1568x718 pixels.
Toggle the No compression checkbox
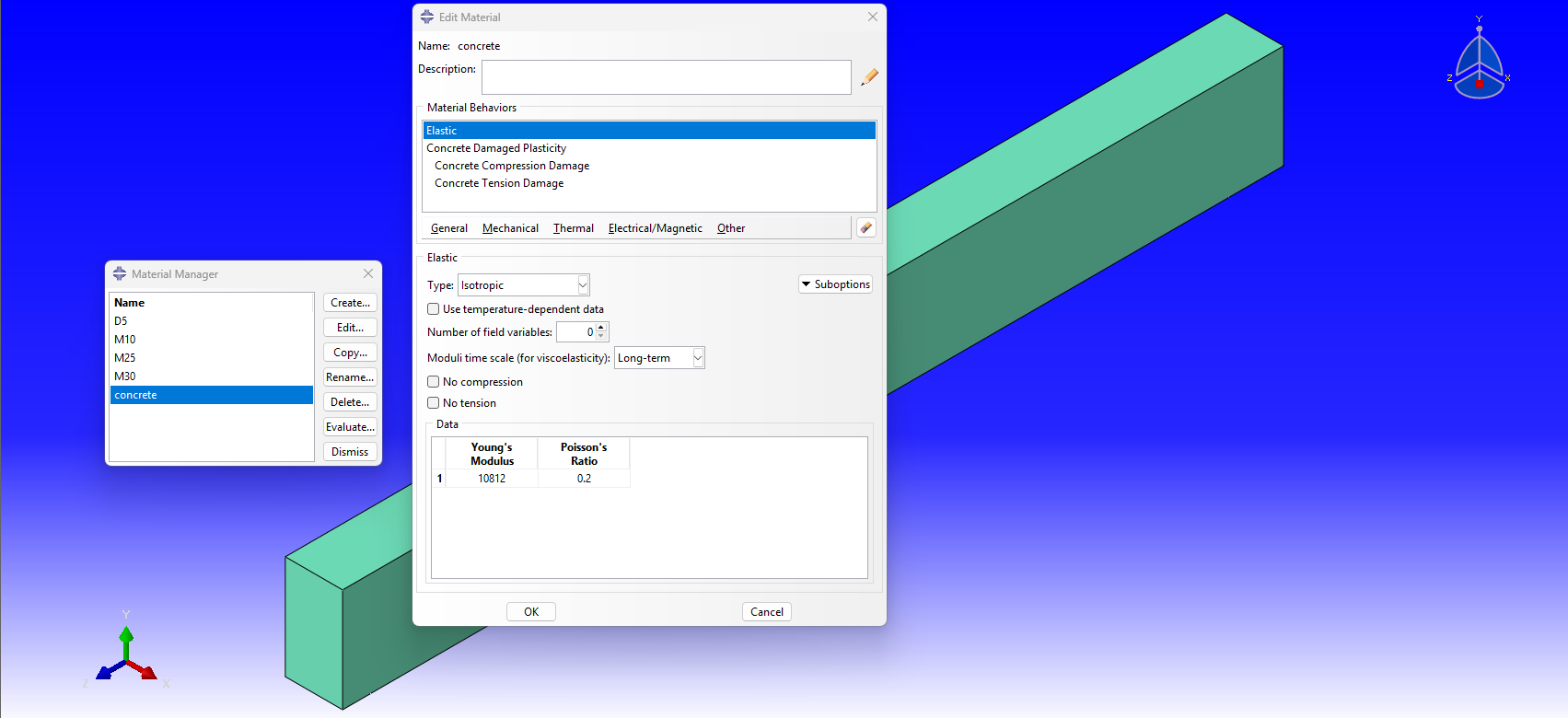pyautogui.click(x=433, y=382)
